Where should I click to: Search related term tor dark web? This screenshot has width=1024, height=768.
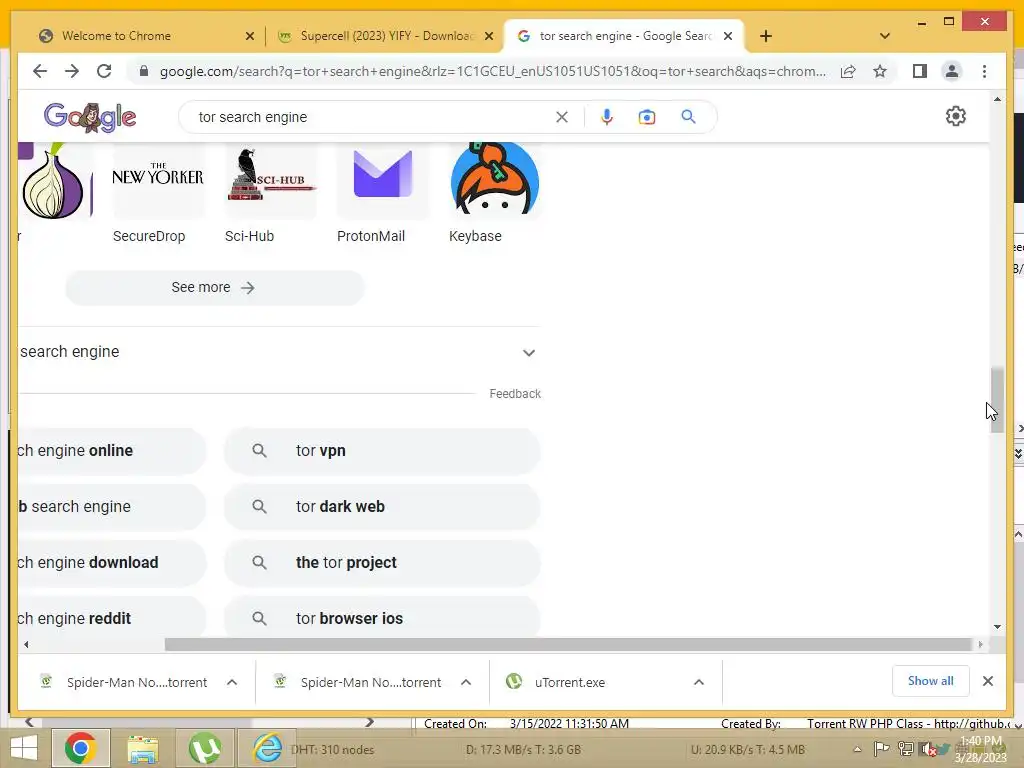point(382,507)
